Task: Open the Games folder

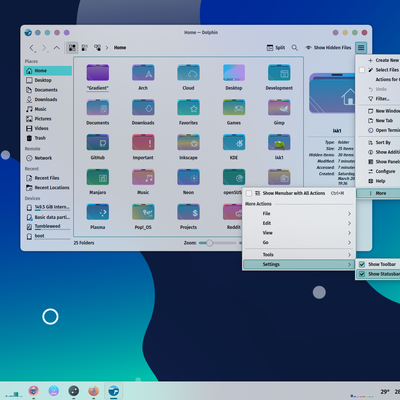Action: point(234,112)
